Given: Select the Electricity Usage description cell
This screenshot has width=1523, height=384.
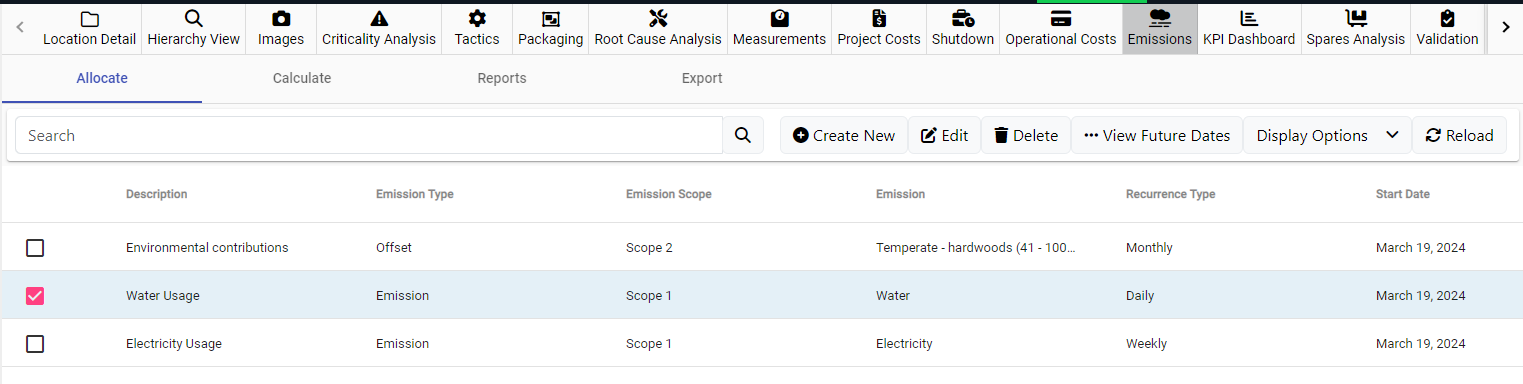Looking at the screenshot, I should click(174, 344).
